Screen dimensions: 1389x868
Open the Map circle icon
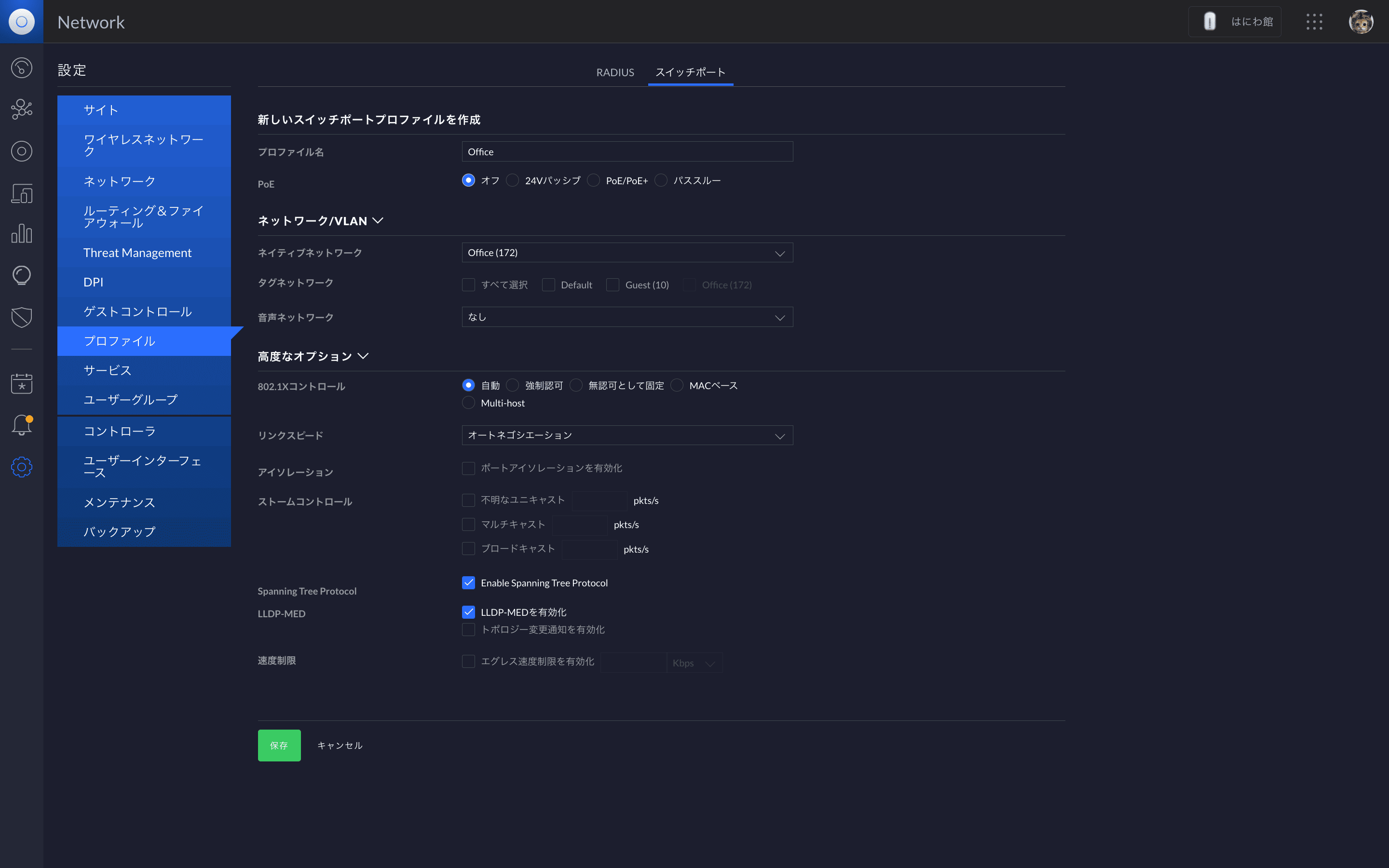pyautogui.click(x=21, y=151)
